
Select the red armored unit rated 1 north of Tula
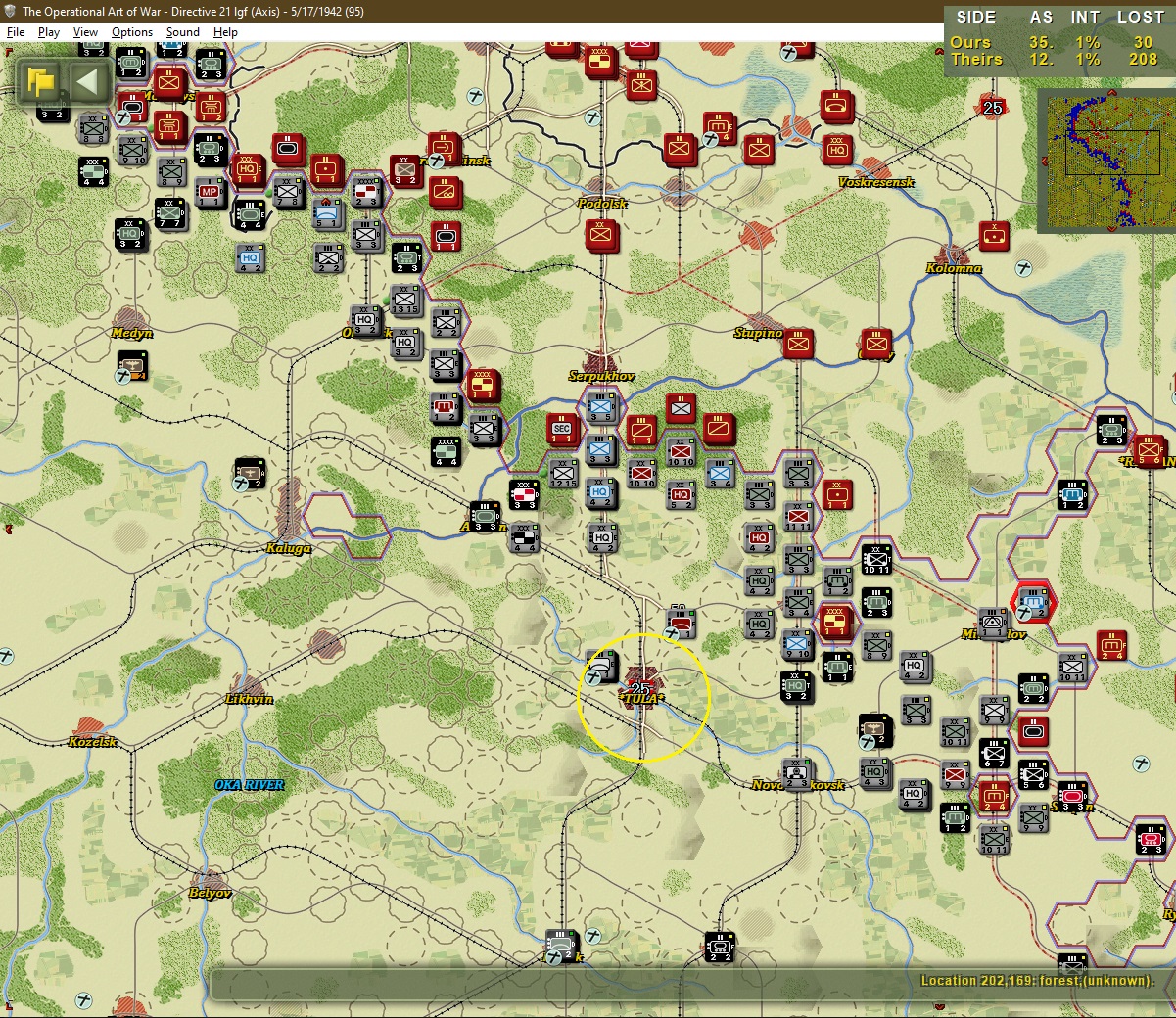(x=681, y=622)
